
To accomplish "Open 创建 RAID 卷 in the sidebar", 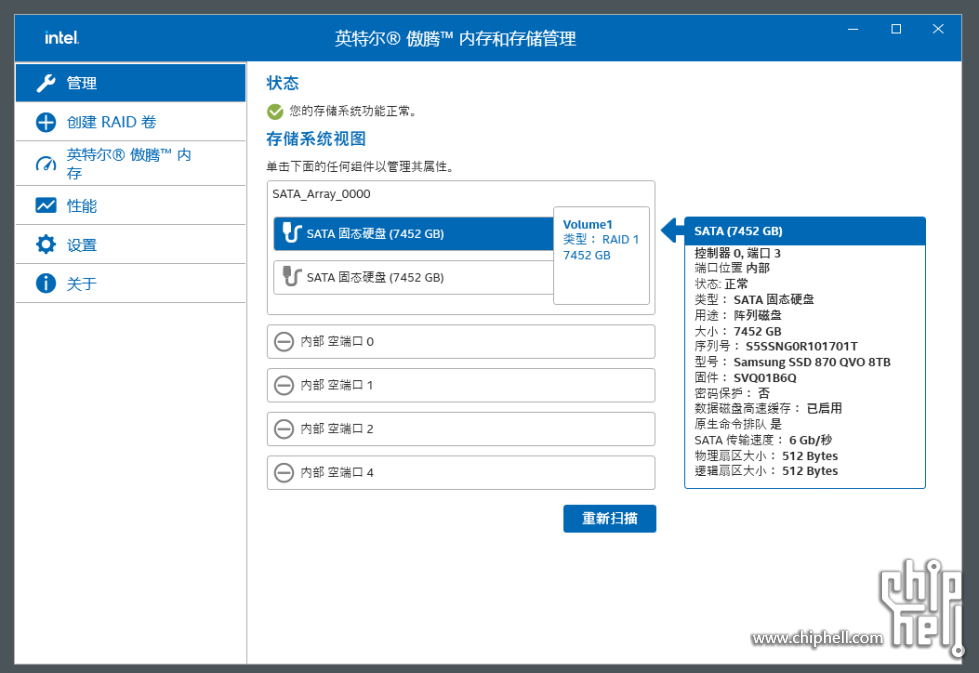I will (130, 122).
